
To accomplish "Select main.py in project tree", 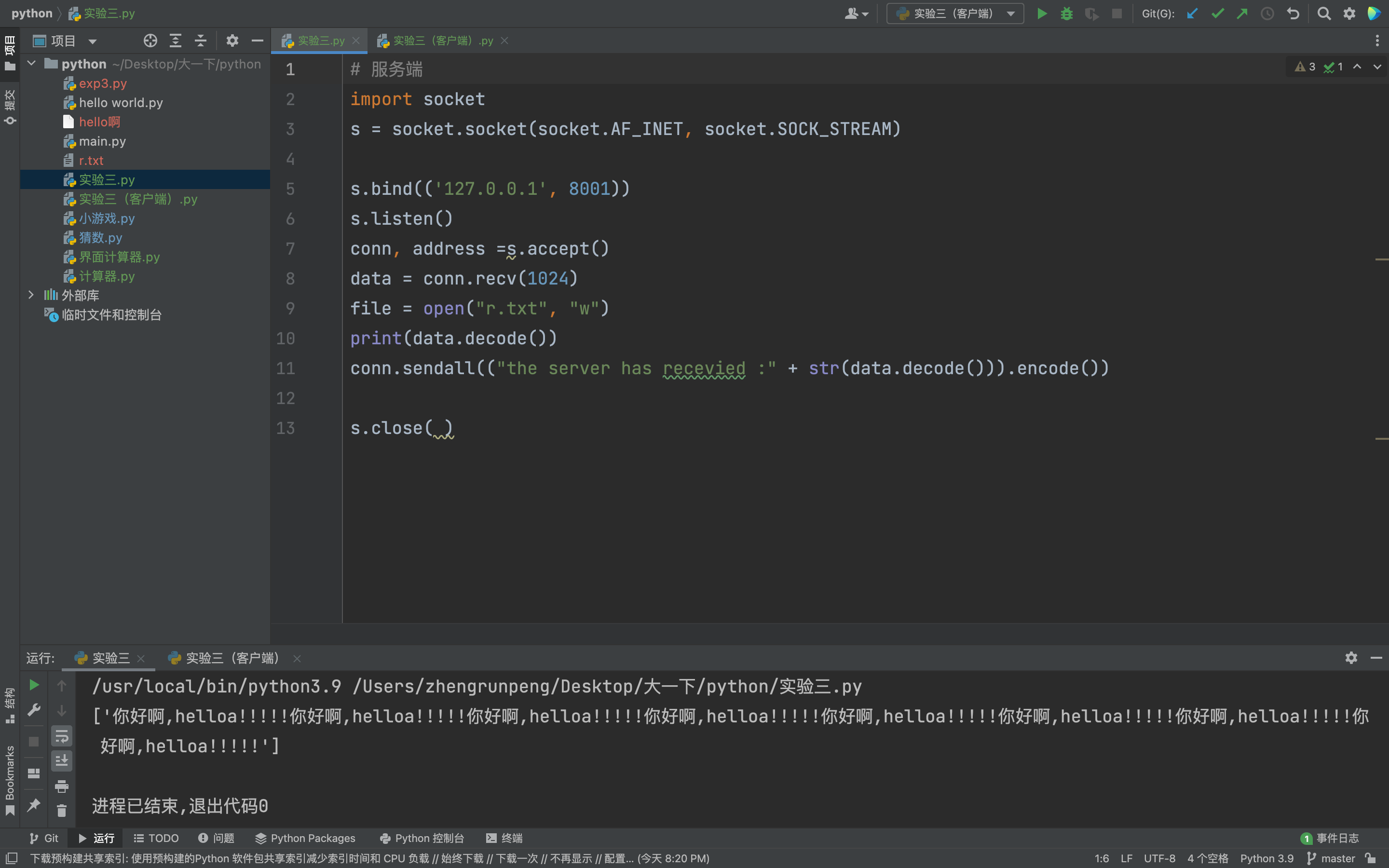I will point(102,141).
